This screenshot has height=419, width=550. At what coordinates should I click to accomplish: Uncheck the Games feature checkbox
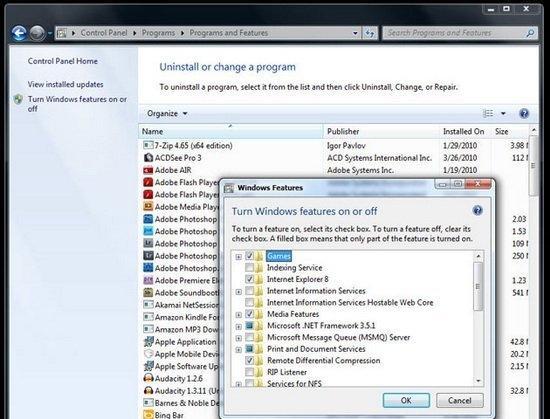point(249,256)
